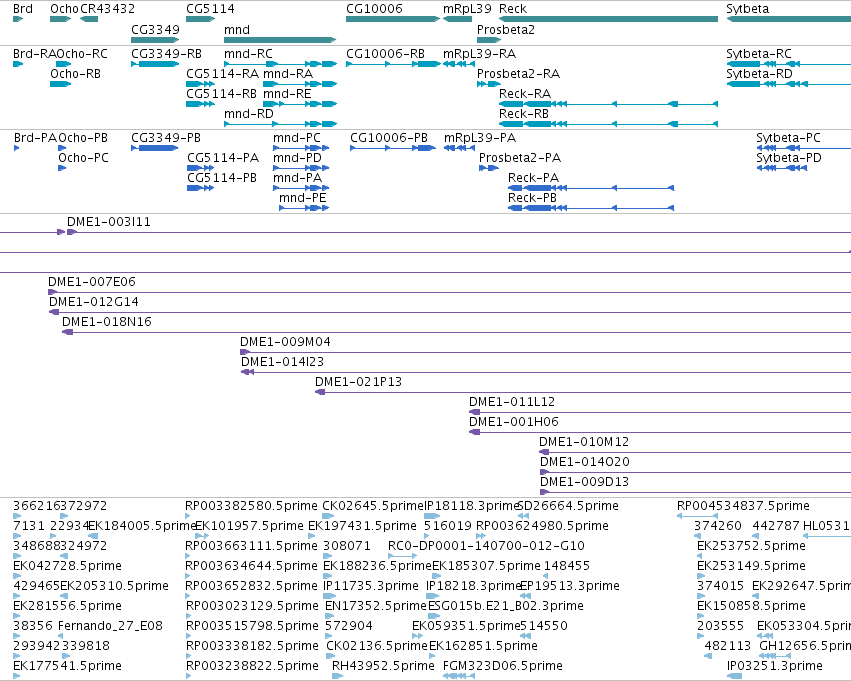Click protein CG3349-PB label
851x681 pixels.
point(166,138)
